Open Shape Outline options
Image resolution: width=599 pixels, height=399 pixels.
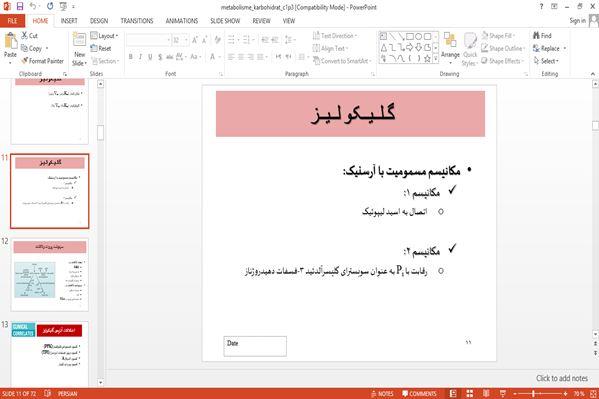tap(503, 49)
